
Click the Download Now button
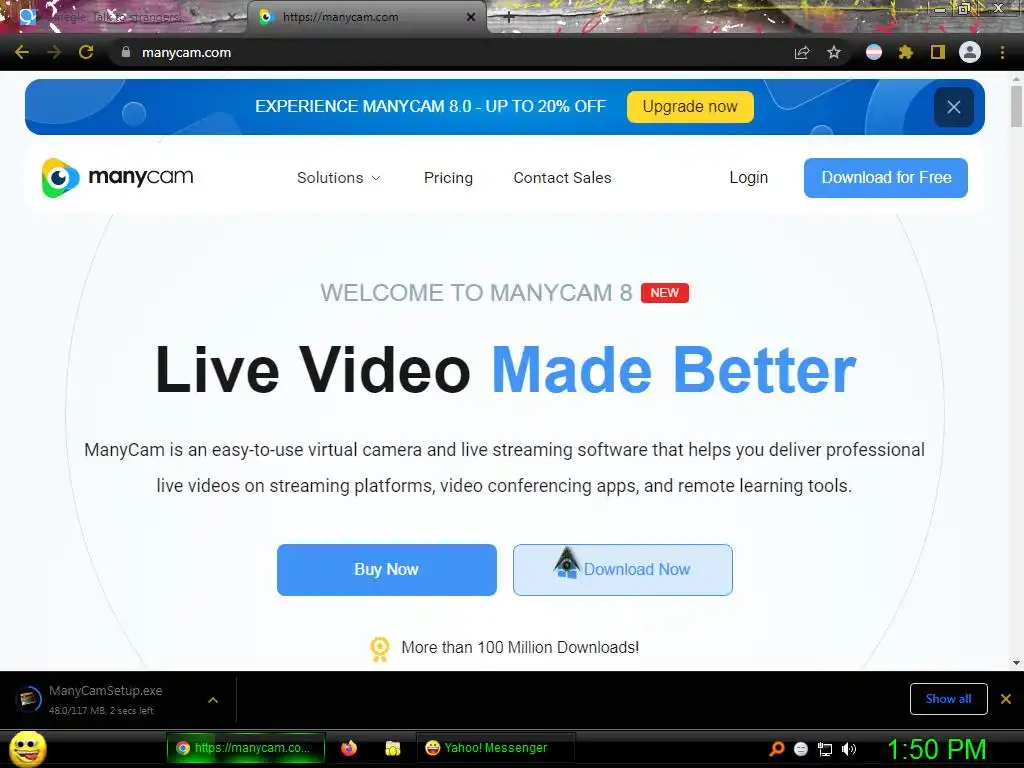tap(622, 569)
